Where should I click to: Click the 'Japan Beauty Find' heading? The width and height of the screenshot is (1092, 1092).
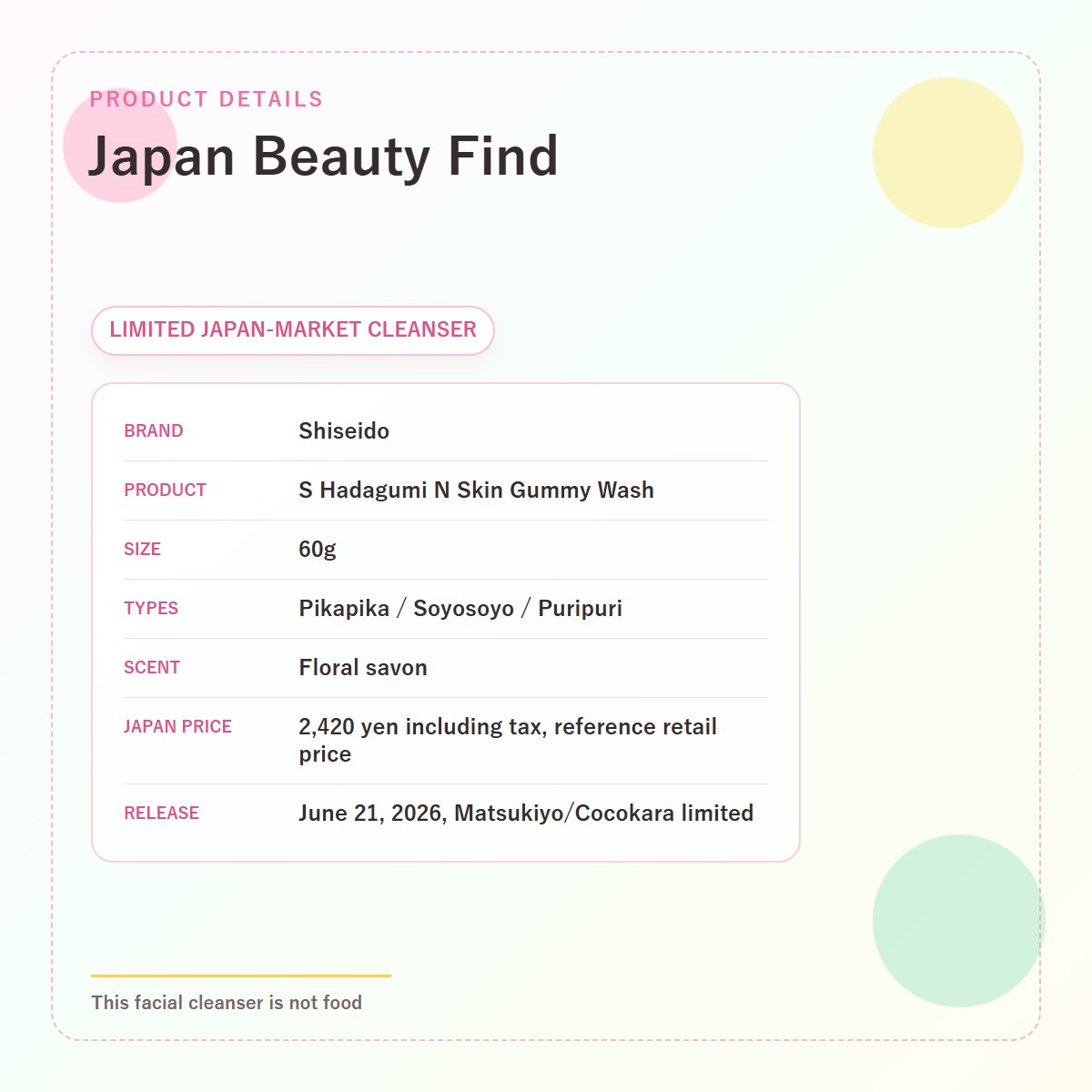click(323, 157)
